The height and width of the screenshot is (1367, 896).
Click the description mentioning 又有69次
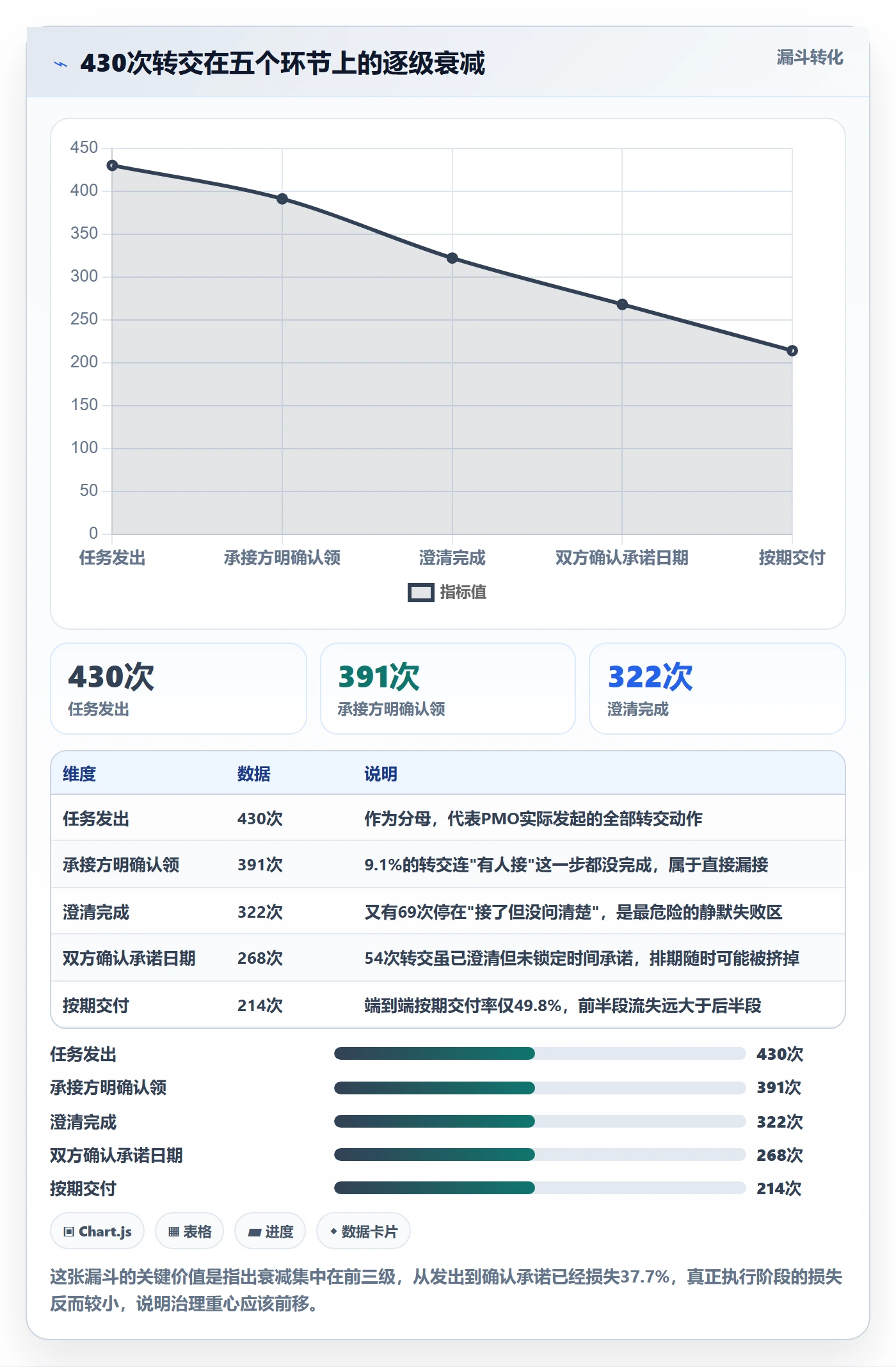573,912
